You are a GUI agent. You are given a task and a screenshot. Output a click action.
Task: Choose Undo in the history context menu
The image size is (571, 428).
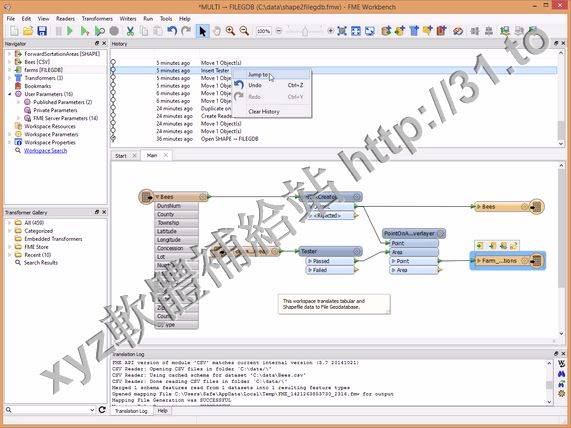271,85
